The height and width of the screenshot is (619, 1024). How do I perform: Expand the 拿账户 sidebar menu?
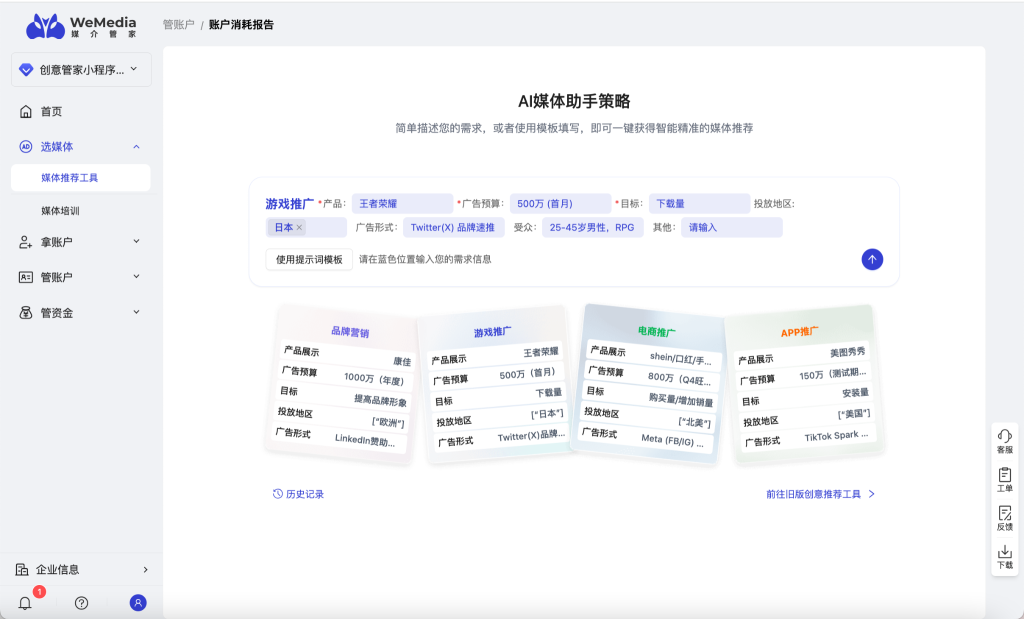click(x=81, y=242)
